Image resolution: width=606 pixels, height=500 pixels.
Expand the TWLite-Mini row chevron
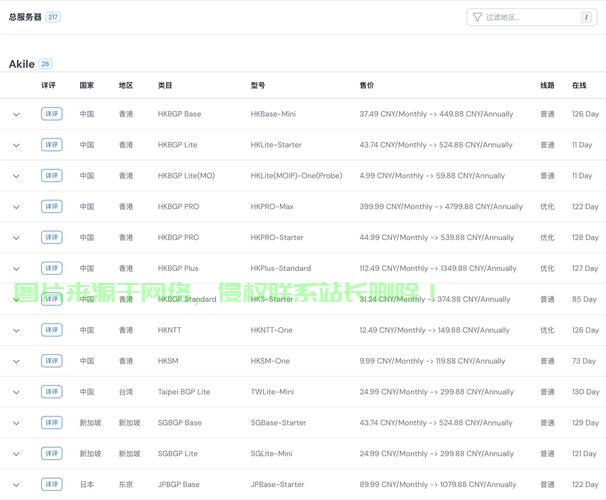coord(16,392)
